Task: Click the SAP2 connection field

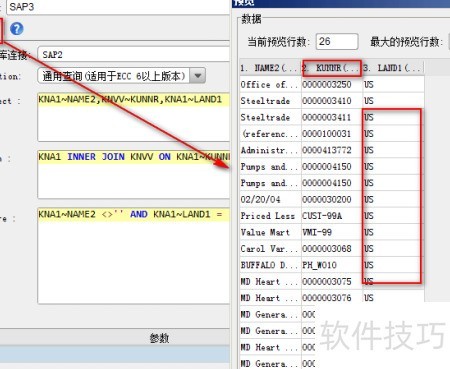Action: [134, 54]
